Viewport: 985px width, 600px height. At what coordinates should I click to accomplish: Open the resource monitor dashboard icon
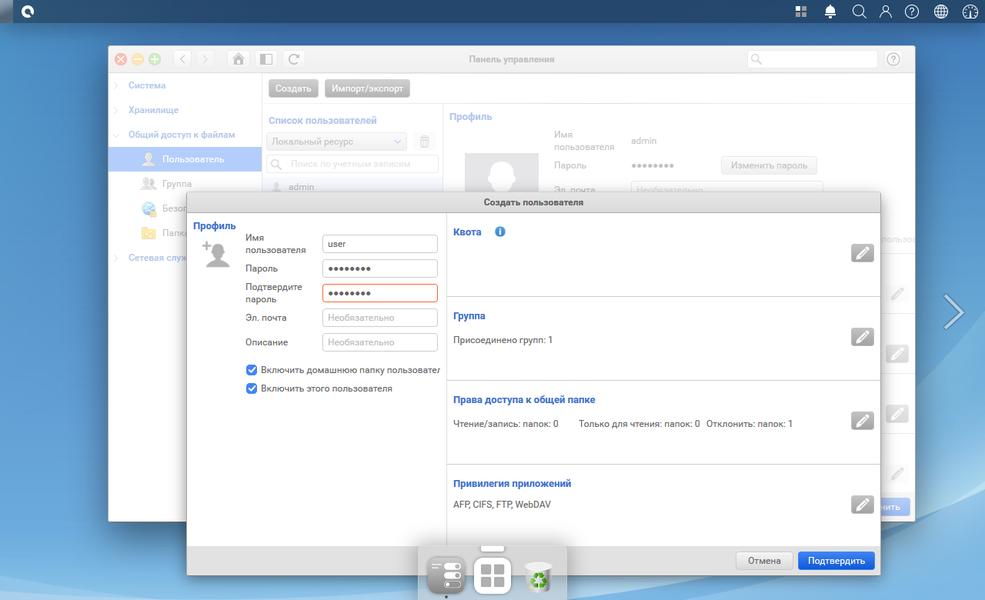(970, 11)
